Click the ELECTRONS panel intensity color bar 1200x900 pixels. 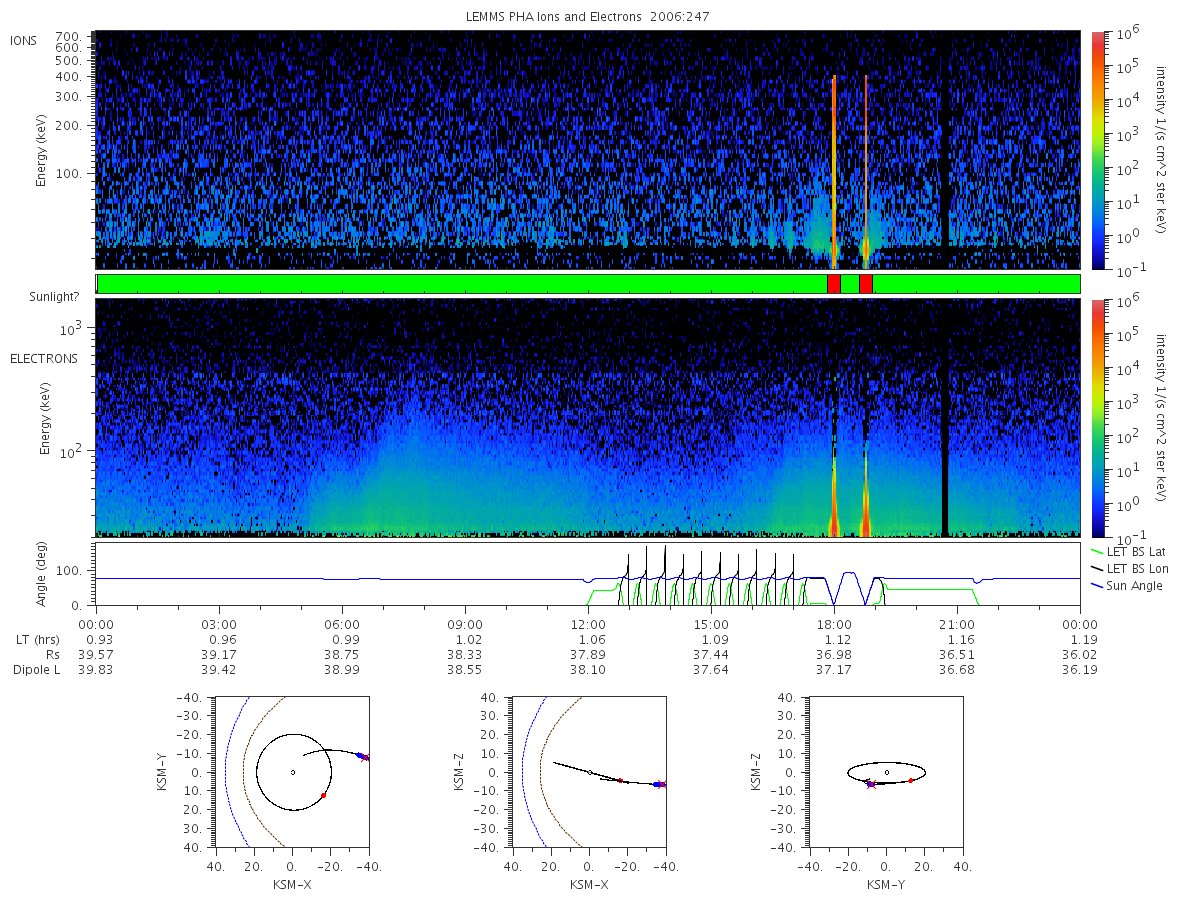click(1098, 418)
